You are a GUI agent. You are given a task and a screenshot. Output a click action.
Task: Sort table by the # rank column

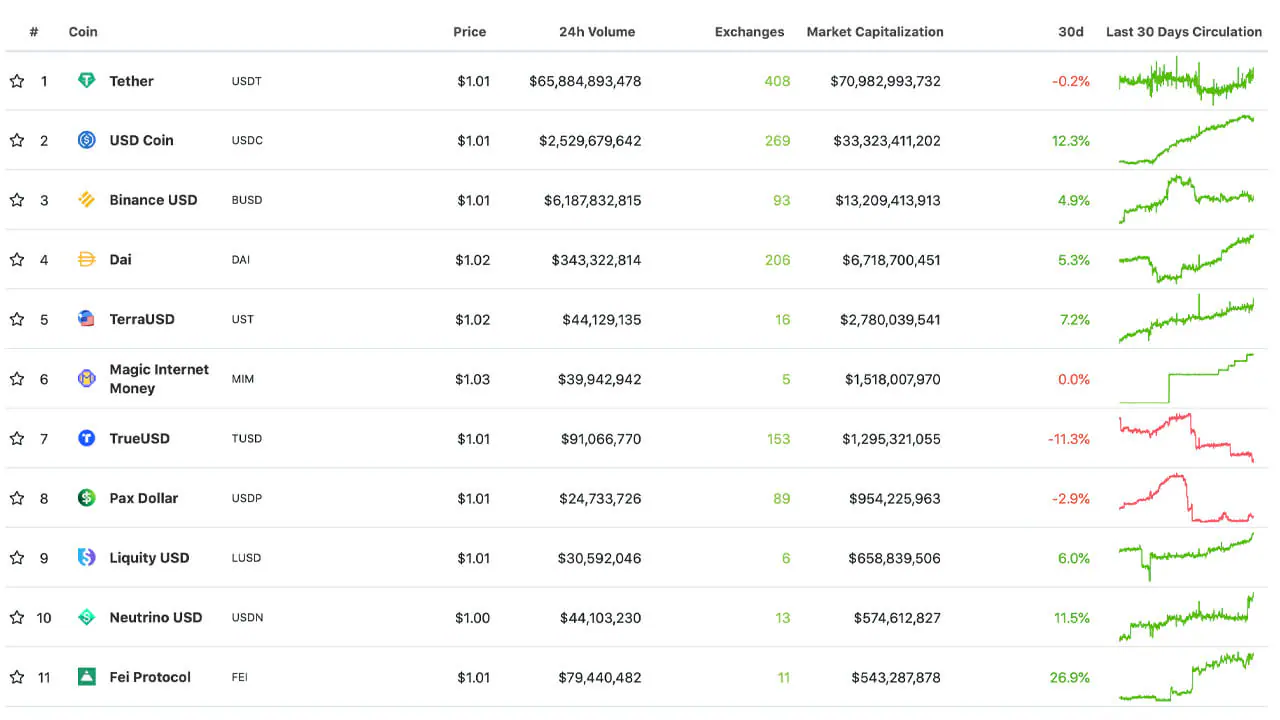pyautogui.click(x=34, y=32)
